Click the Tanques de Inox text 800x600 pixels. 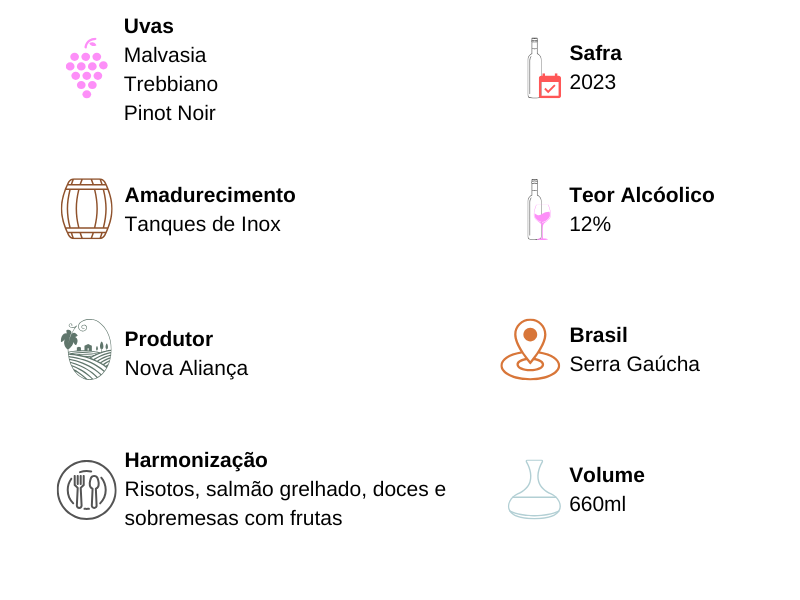pos(203,224)
